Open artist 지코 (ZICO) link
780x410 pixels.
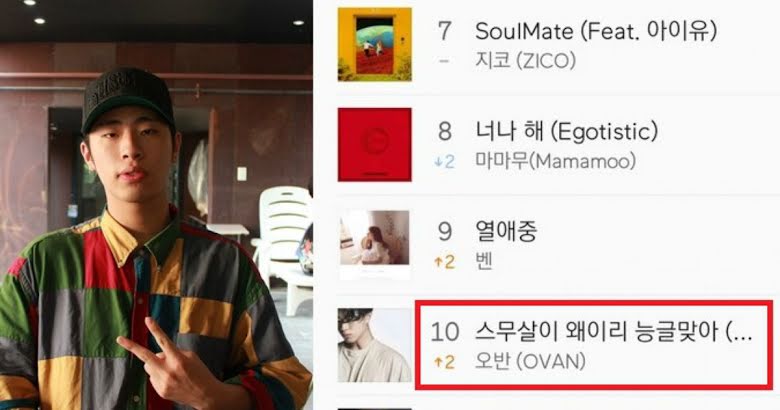(x=526, y=61)
